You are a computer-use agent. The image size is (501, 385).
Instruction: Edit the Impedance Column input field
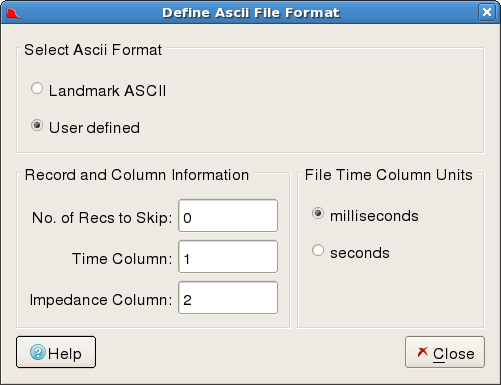click(228, 298)
